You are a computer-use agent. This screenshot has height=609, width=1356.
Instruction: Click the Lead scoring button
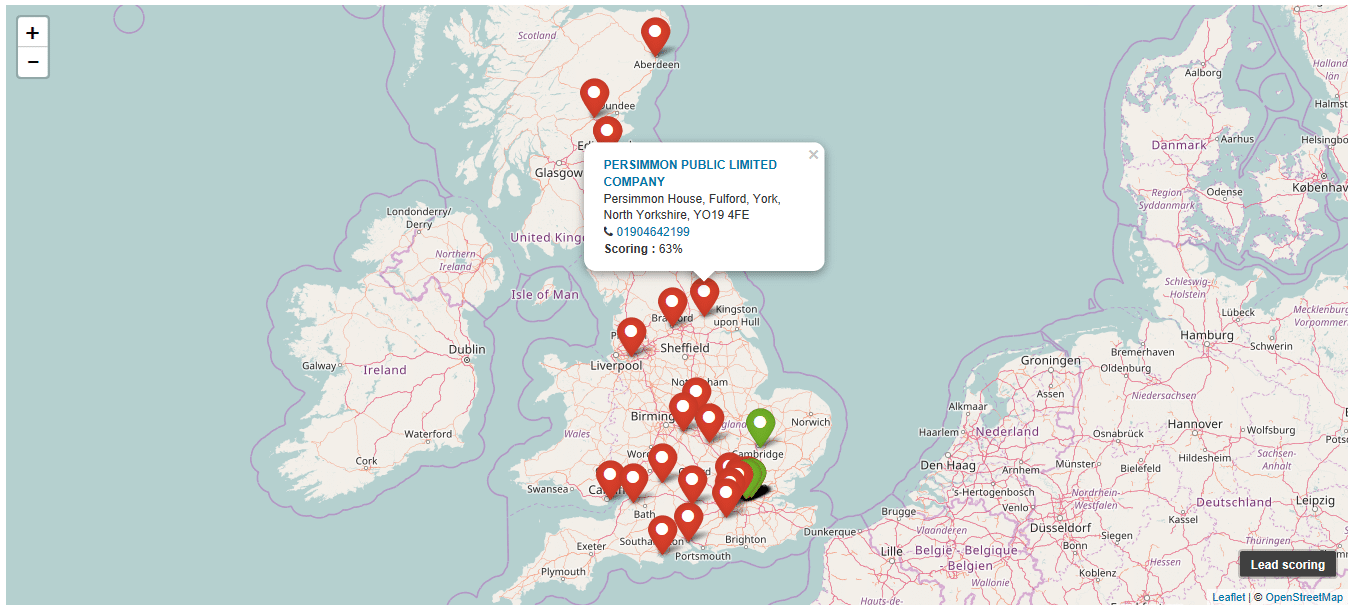(x=1288, y=564)
